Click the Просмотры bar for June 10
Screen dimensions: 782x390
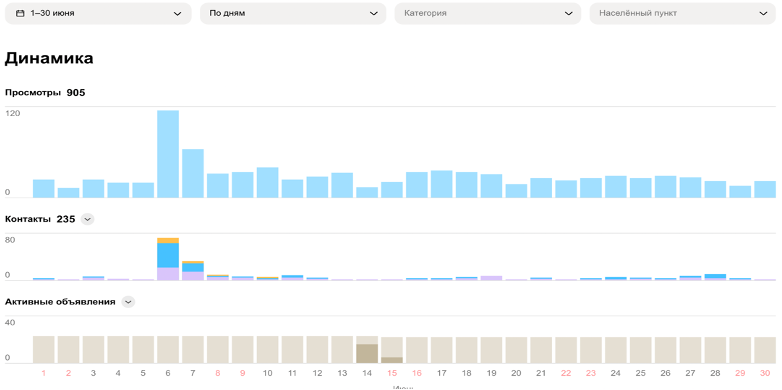click(x=268, y=183)
